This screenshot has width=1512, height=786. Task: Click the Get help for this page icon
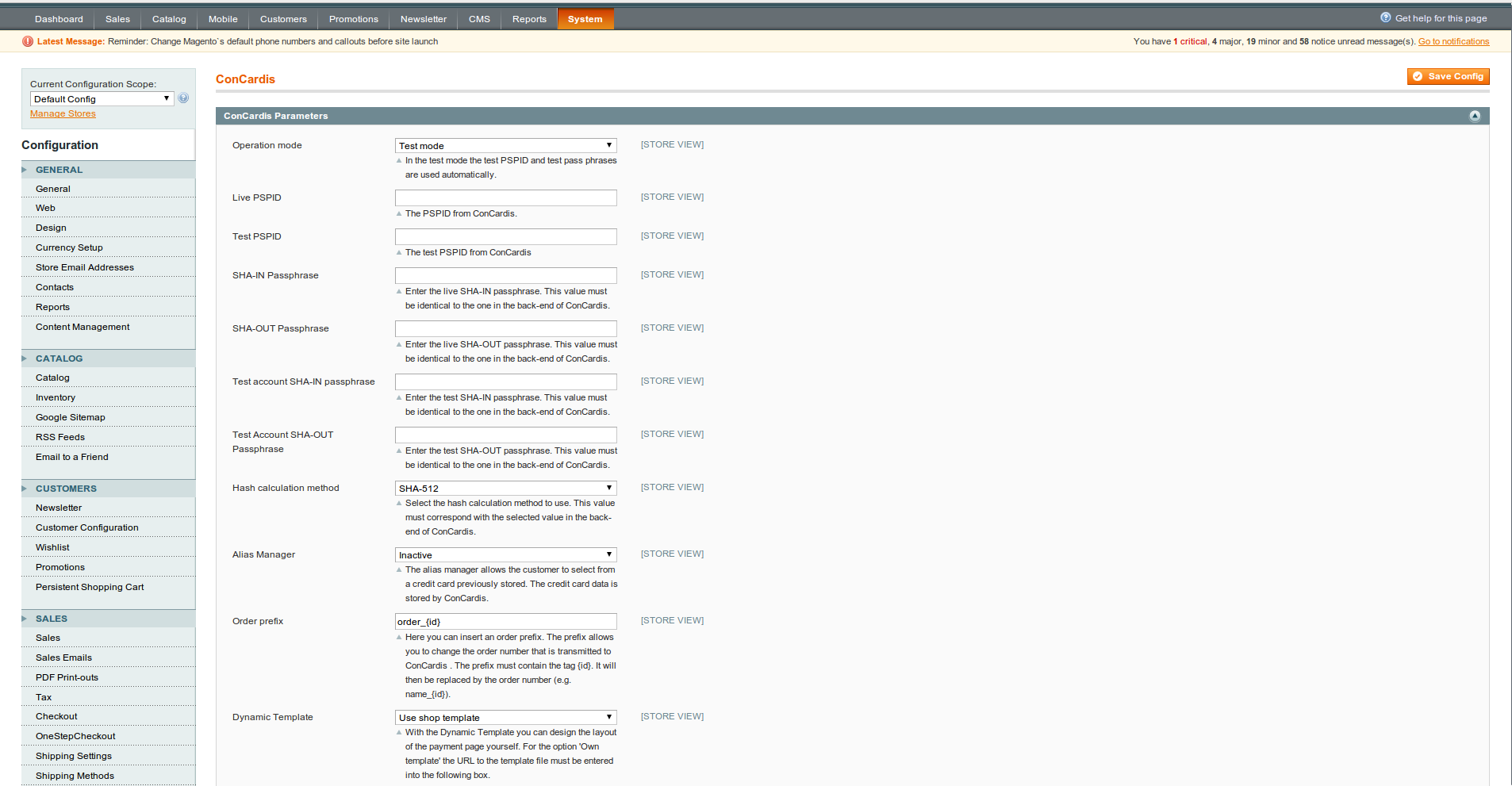click(x=1385, y=17)
